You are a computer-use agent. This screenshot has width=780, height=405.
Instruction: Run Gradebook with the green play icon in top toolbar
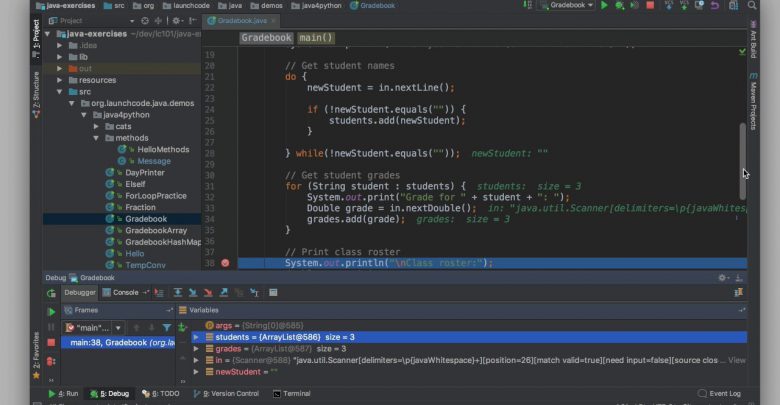[x=604, y=5]
